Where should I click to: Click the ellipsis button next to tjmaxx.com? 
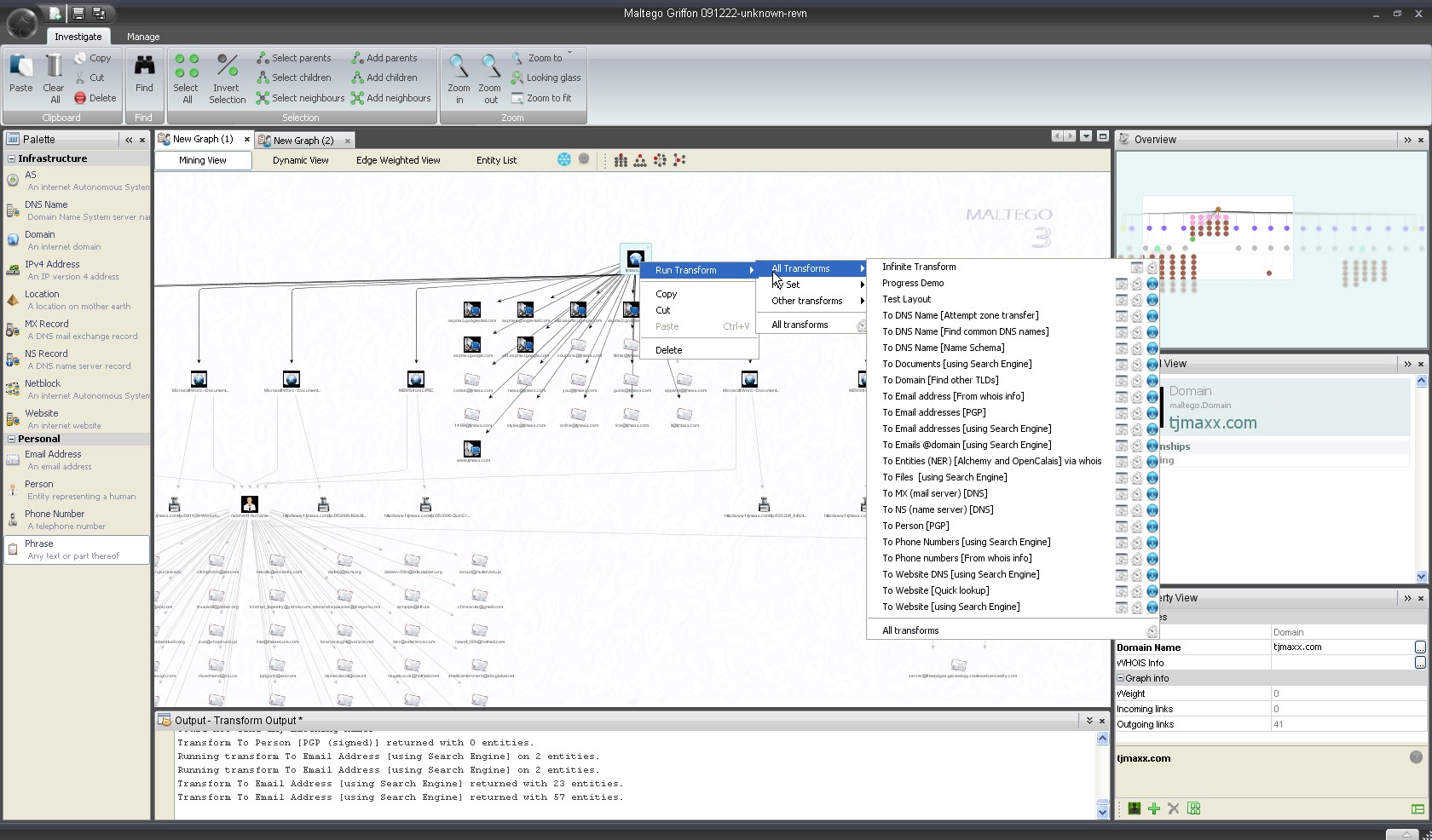tap(1419, 647)
